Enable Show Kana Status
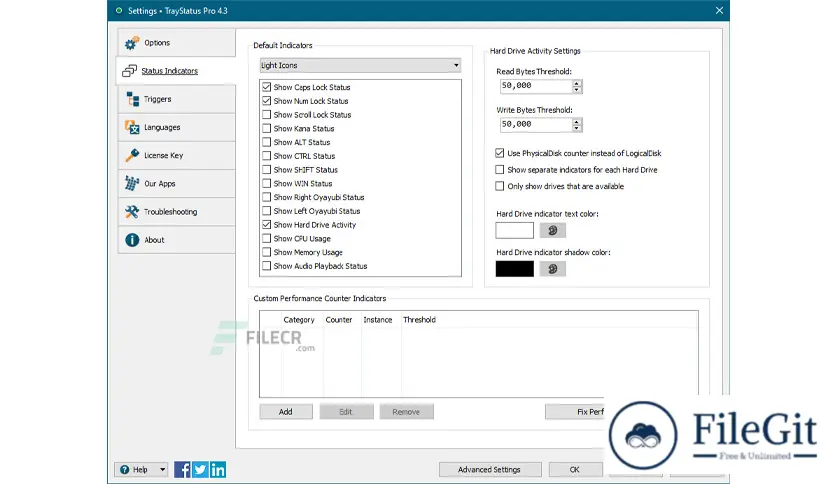 [267, 128]
